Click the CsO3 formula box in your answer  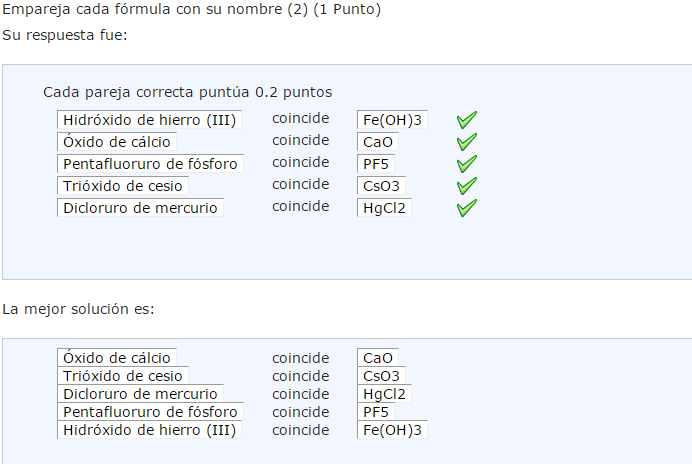tap(381, 186)
